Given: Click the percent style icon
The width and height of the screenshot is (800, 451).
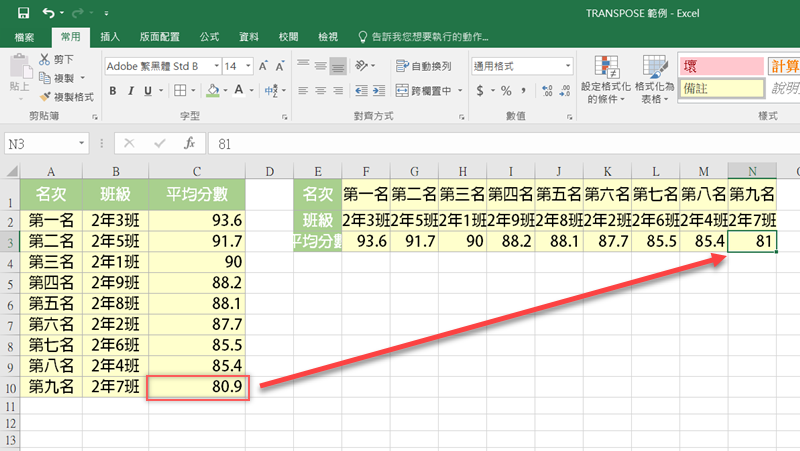Looking at the screenshot, I should click(x=505, y=91).
